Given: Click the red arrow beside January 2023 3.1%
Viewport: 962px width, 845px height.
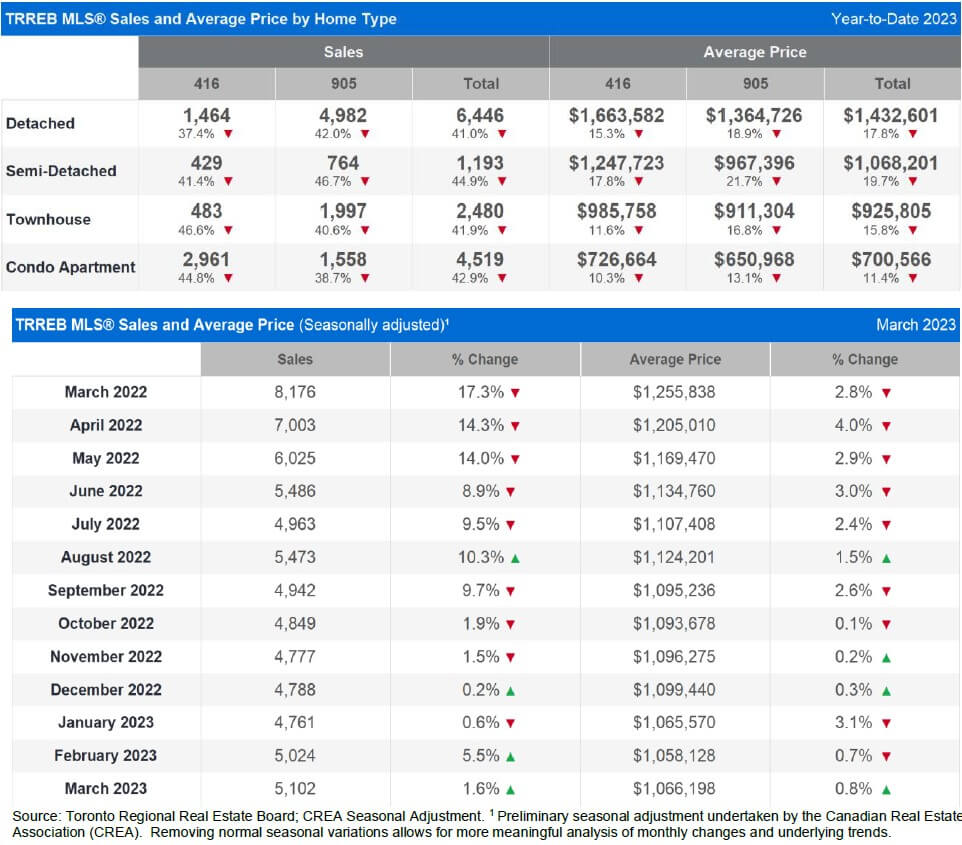Looking at the screenshot, I should click(x=886, y=723).
